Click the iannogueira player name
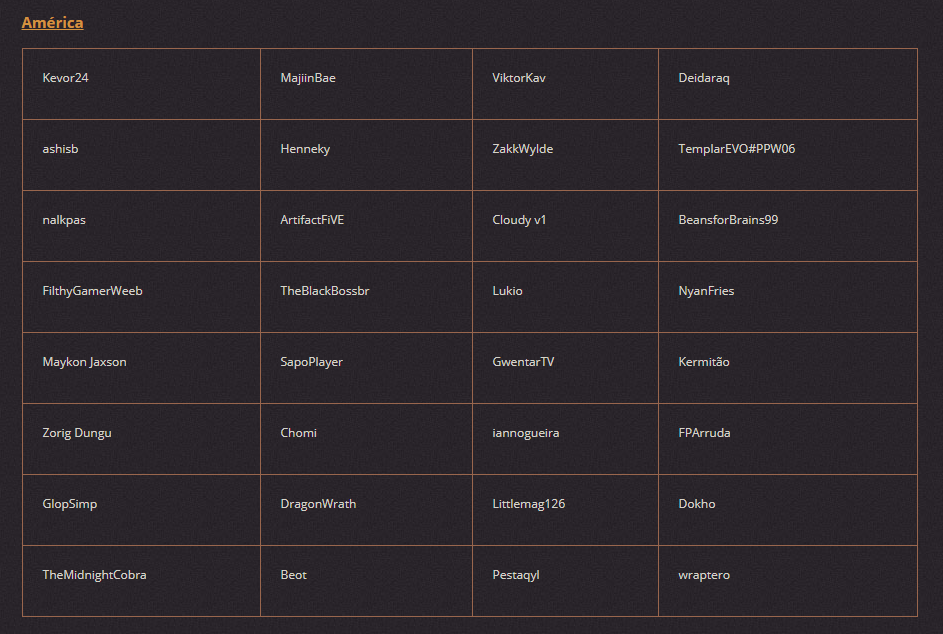Image resolution: width=943 pixels, height=634 pixels. click(526, 432)
